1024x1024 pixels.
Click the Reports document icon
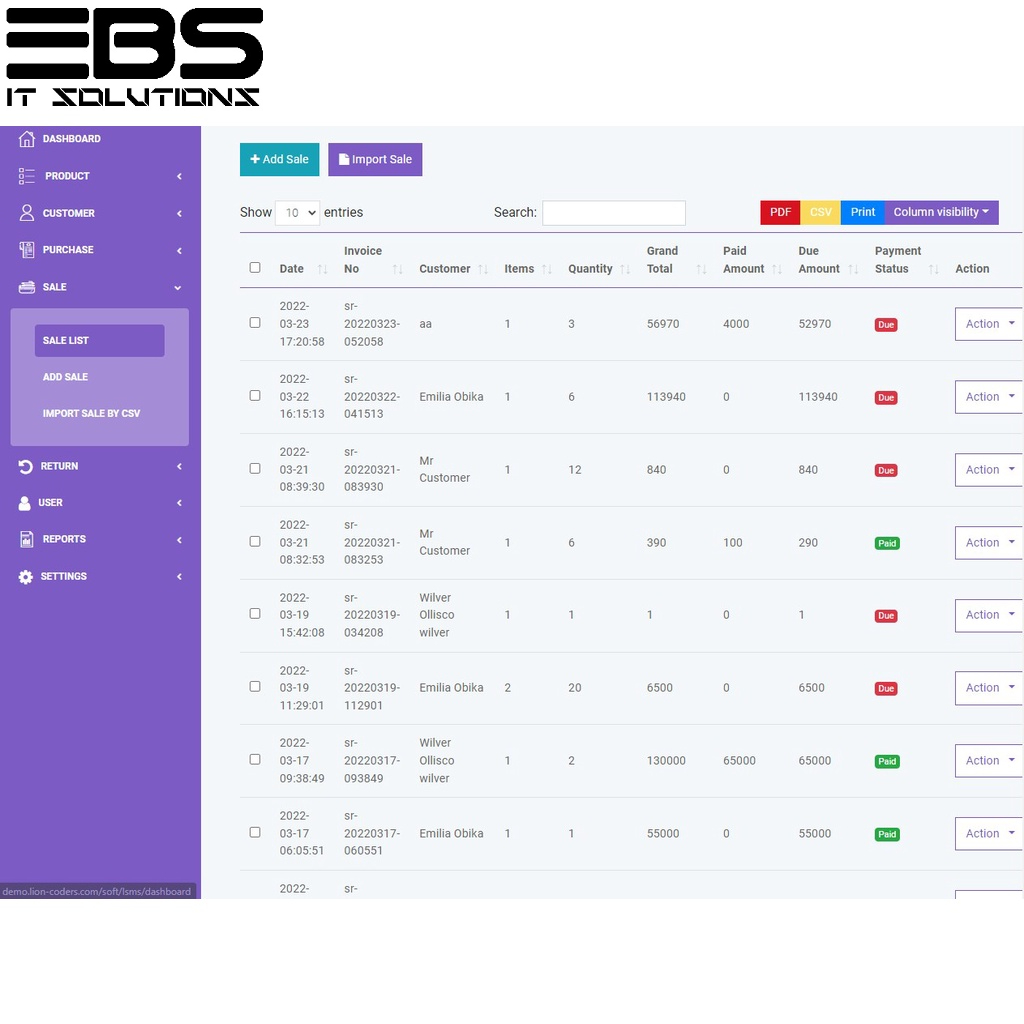click(26, 539)
